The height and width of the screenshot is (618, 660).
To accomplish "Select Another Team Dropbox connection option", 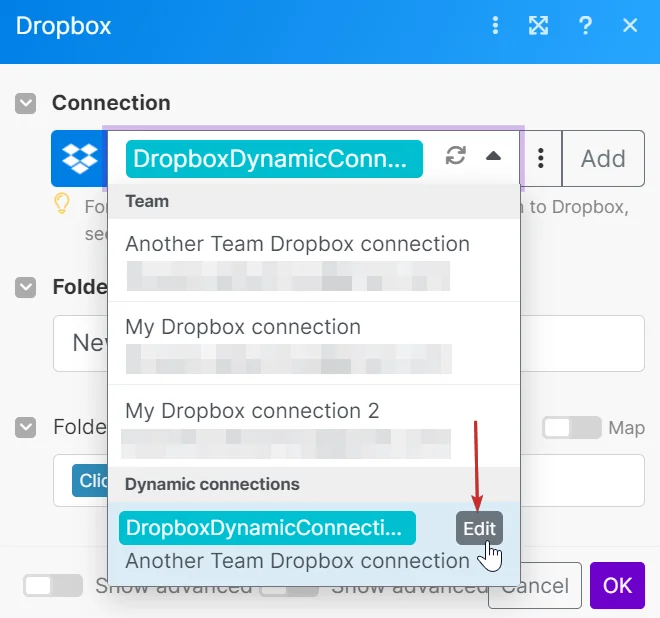I will pos(314,260).
